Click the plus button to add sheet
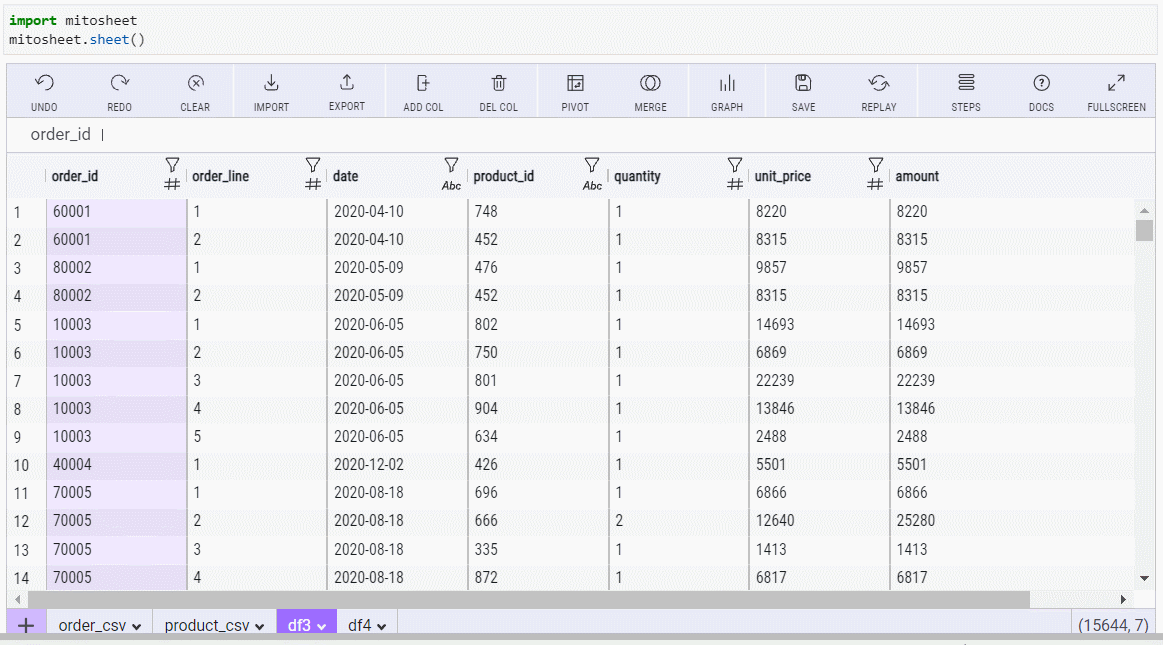The image size is (1163, 645). pyautogui.click(x=26, y=626)
